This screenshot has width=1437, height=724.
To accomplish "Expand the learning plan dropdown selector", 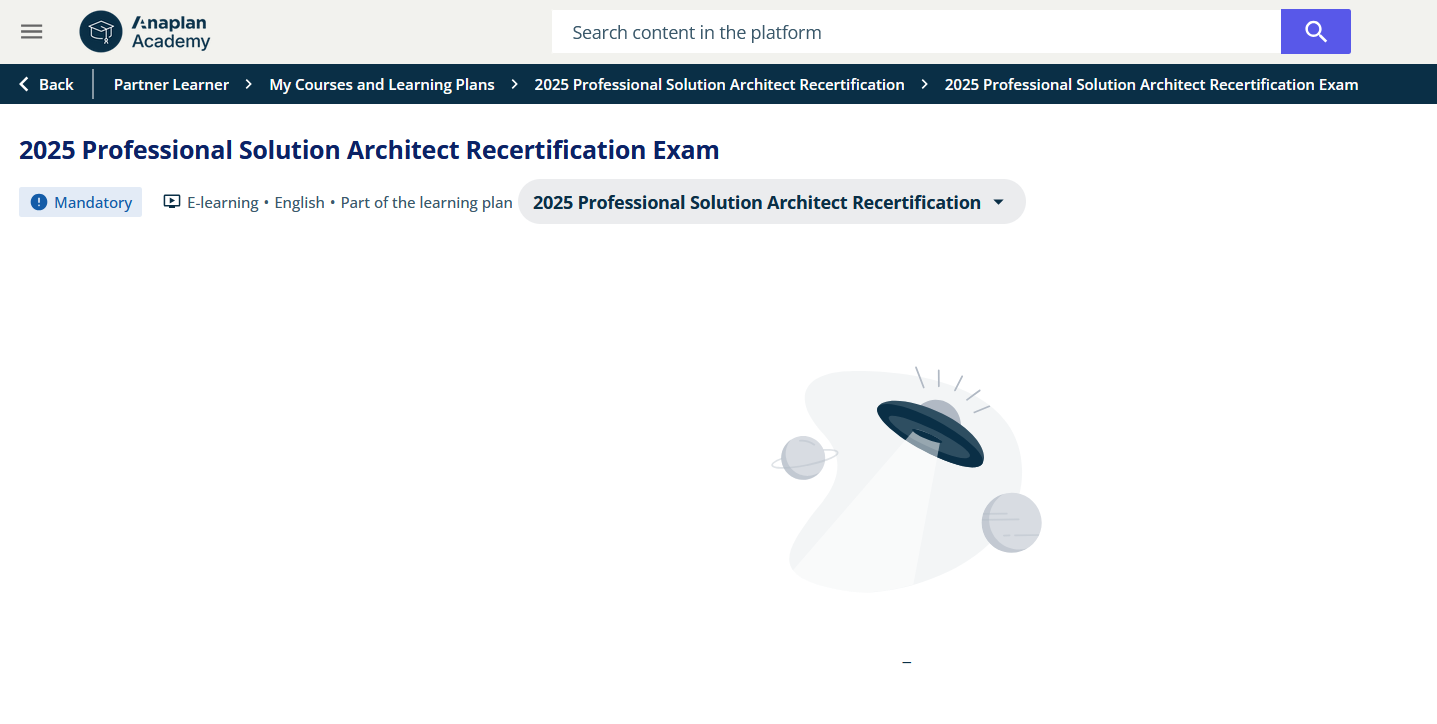I will [771, 202].
